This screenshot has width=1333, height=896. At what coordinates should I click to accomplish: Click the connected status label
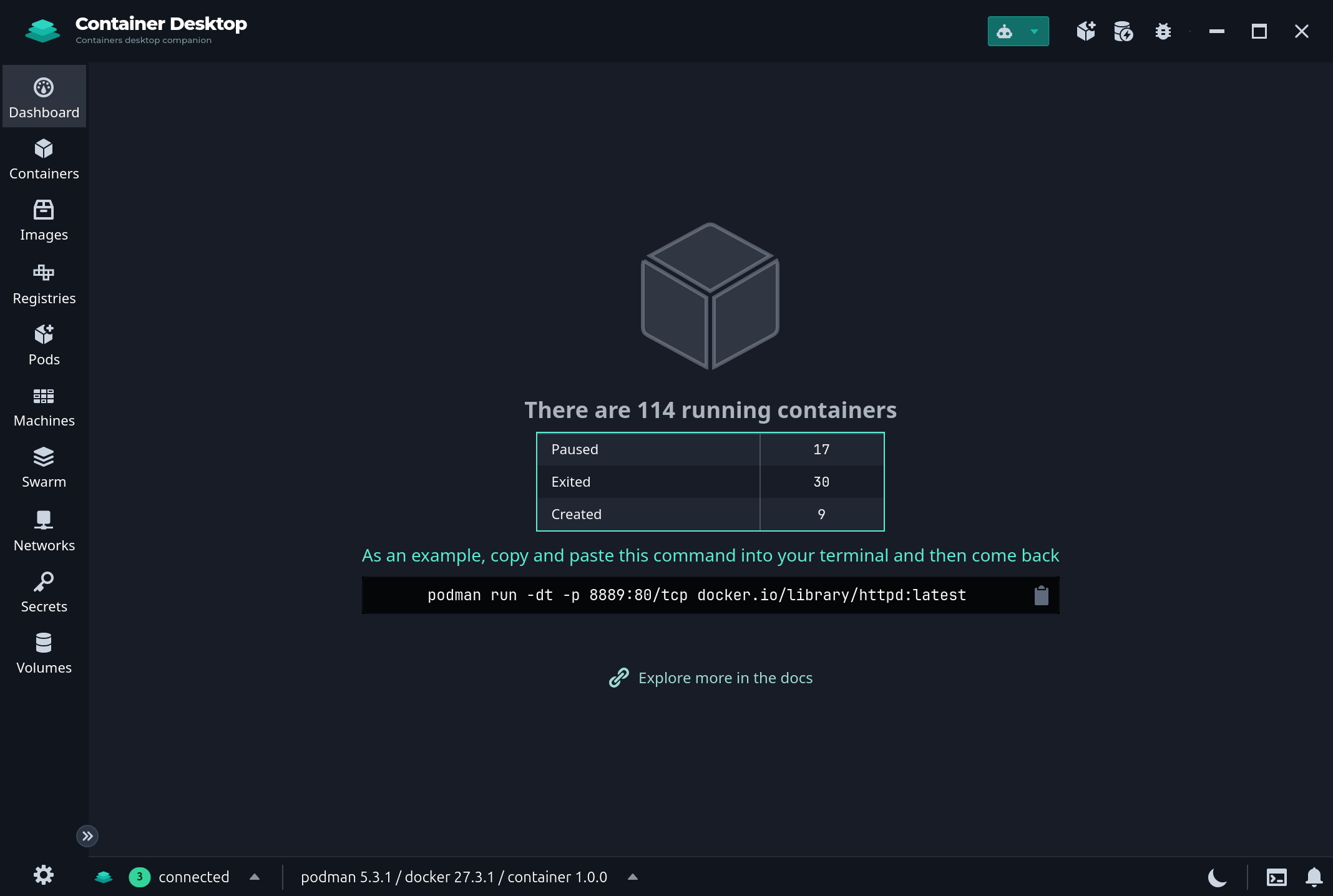pyautogui.click(x=193, y=877)
